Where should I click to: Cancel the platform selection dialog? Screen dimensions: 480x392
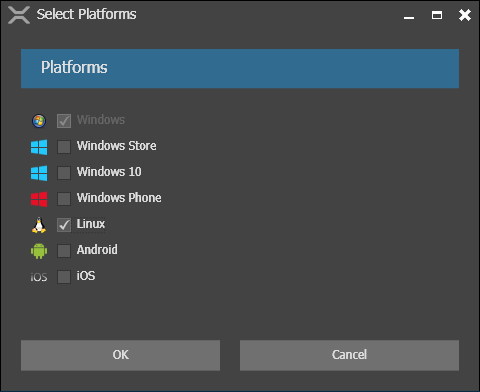pos(349,355)
